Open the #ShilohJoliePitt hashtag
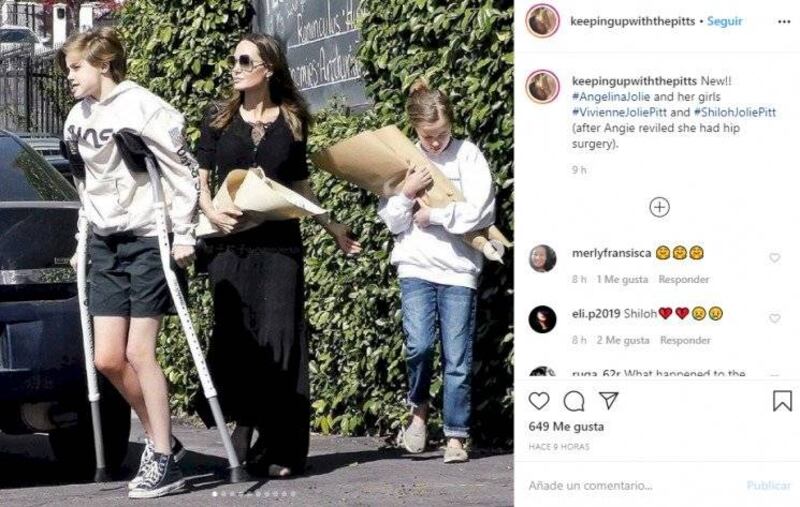Screen dimensions: 800x507 coord(735,112)
